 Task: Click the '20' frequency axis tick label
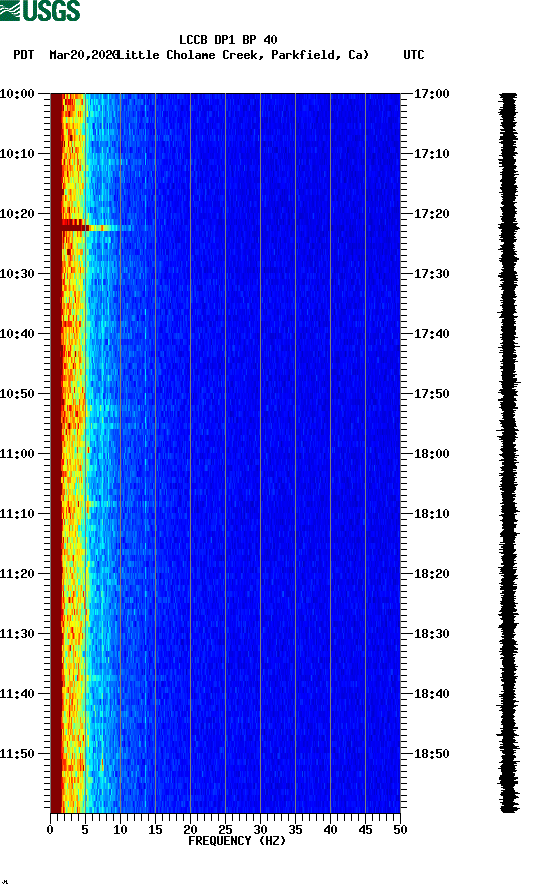[x=190, y=830]
